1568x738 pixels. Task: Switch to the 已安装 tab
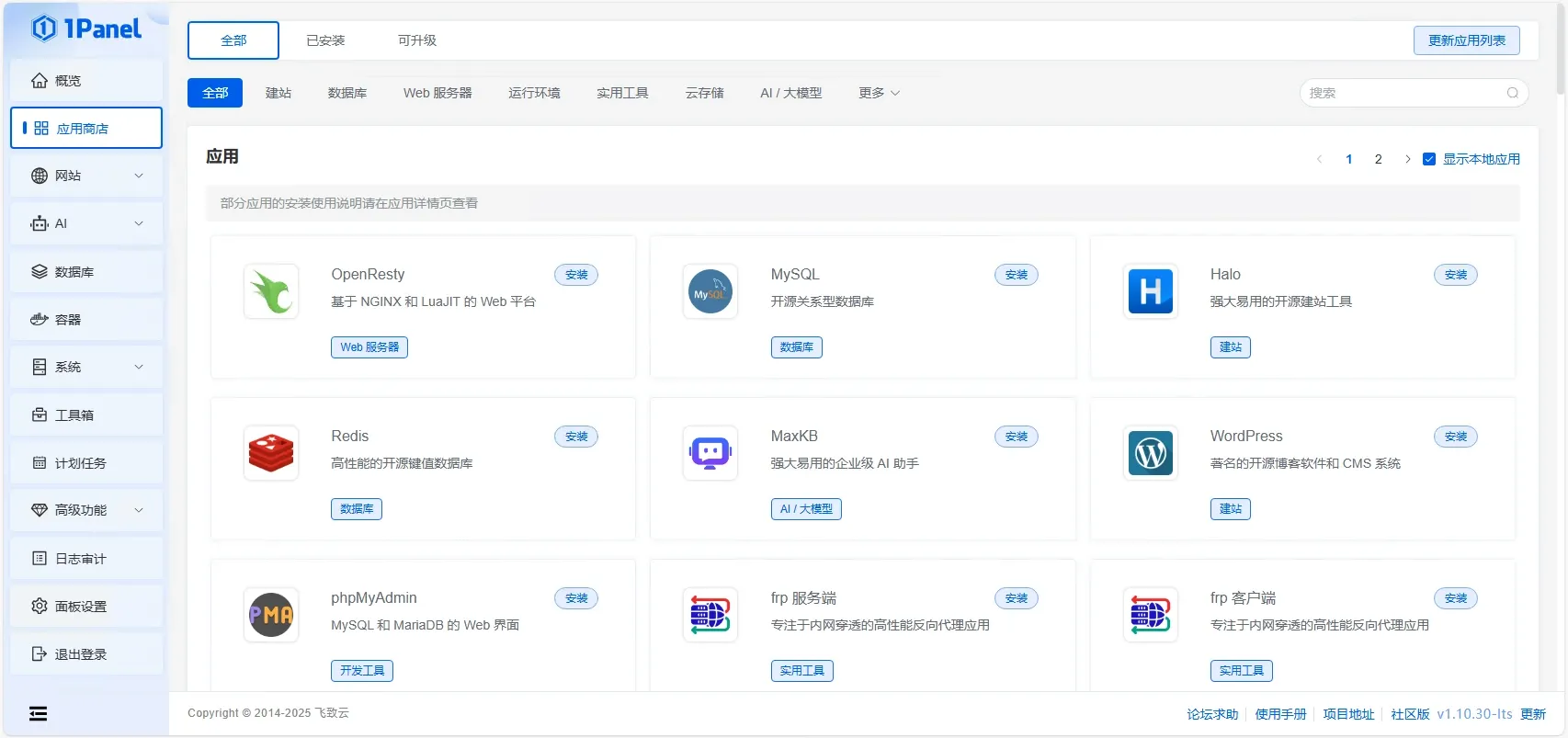coord(325,40)
